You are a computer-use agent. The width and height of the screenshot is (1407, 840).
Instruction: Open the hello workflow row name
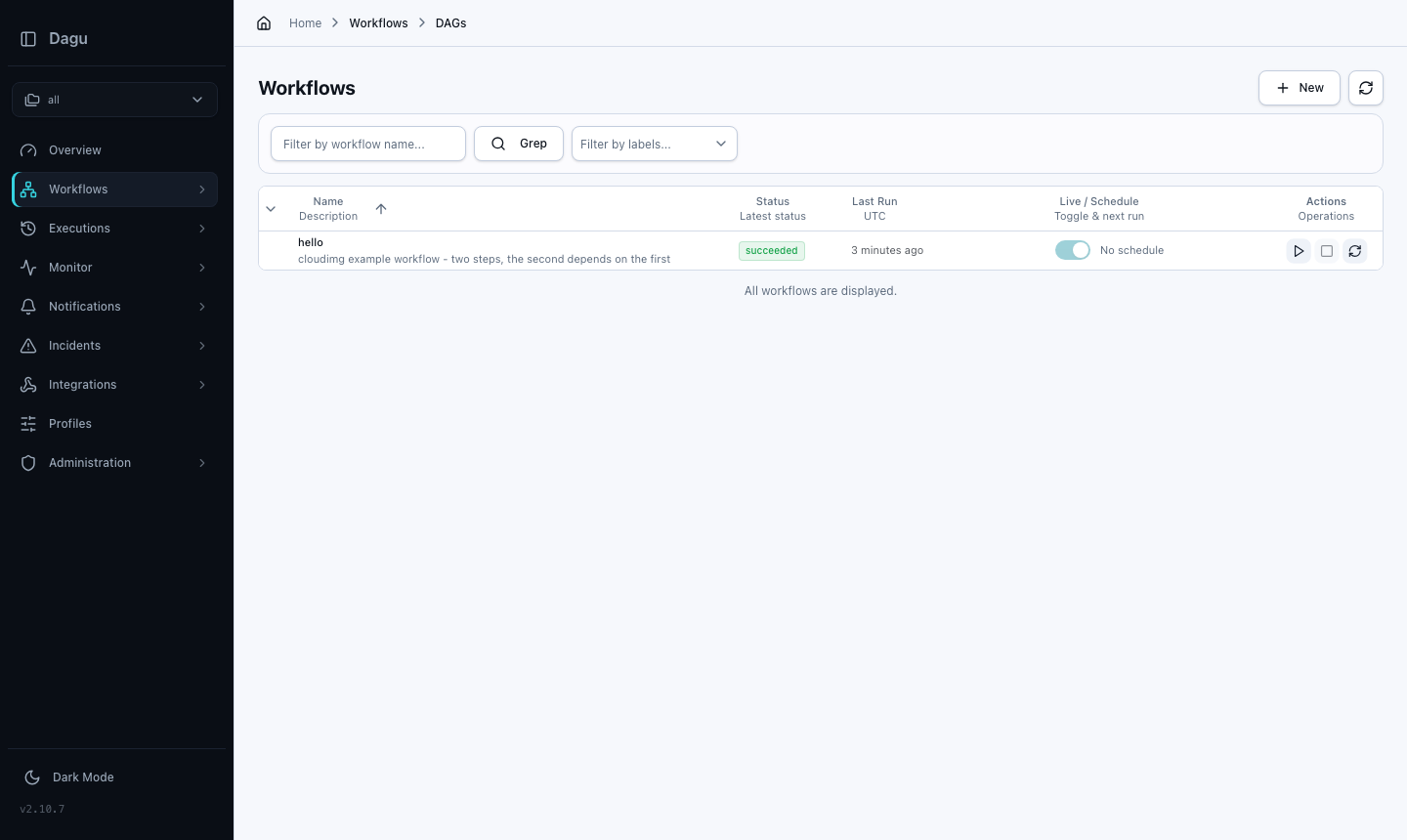click(x=311, y=242)
